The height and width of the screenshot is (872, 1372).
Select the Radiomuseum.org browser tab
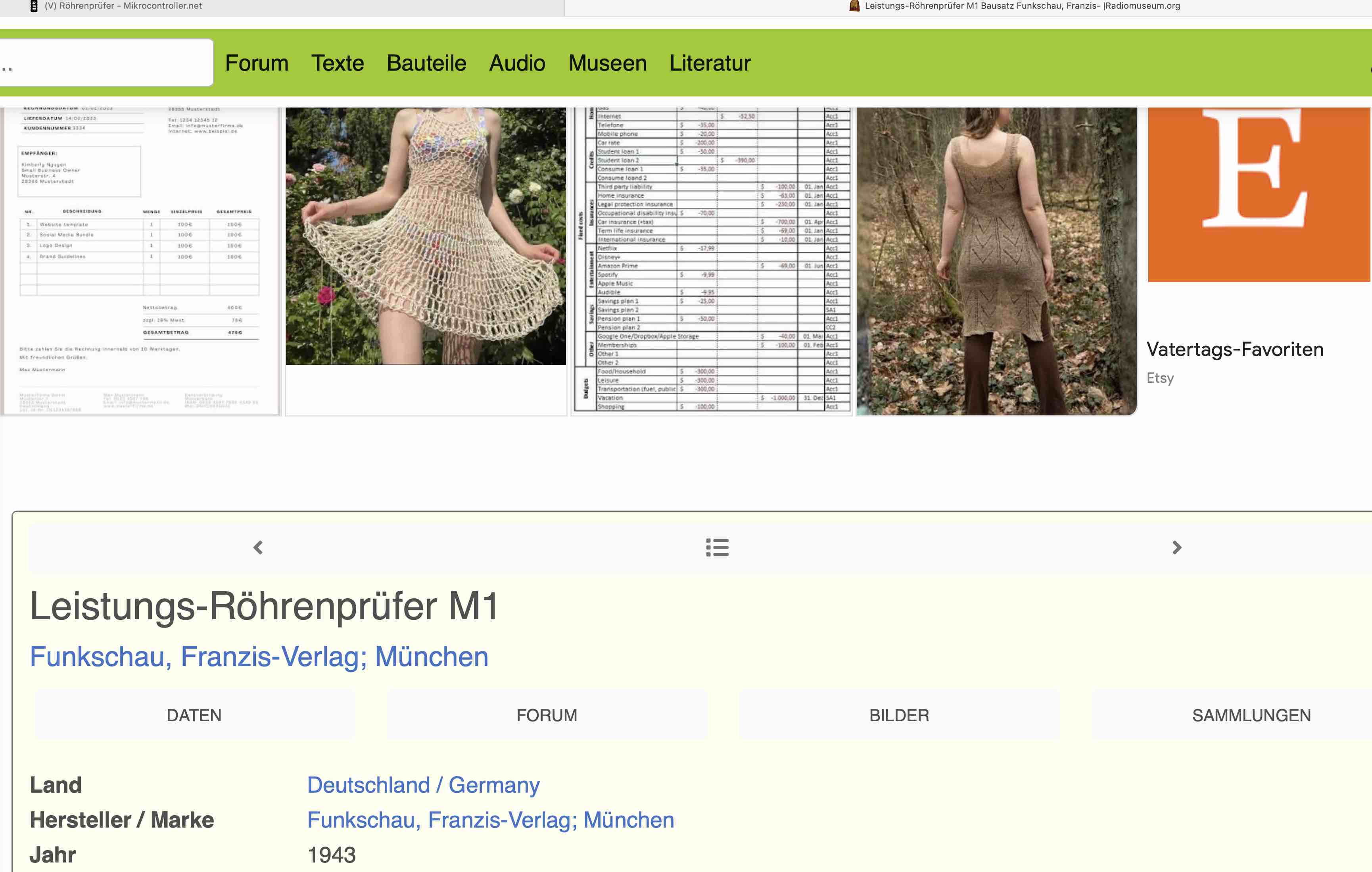[1014, 6]
